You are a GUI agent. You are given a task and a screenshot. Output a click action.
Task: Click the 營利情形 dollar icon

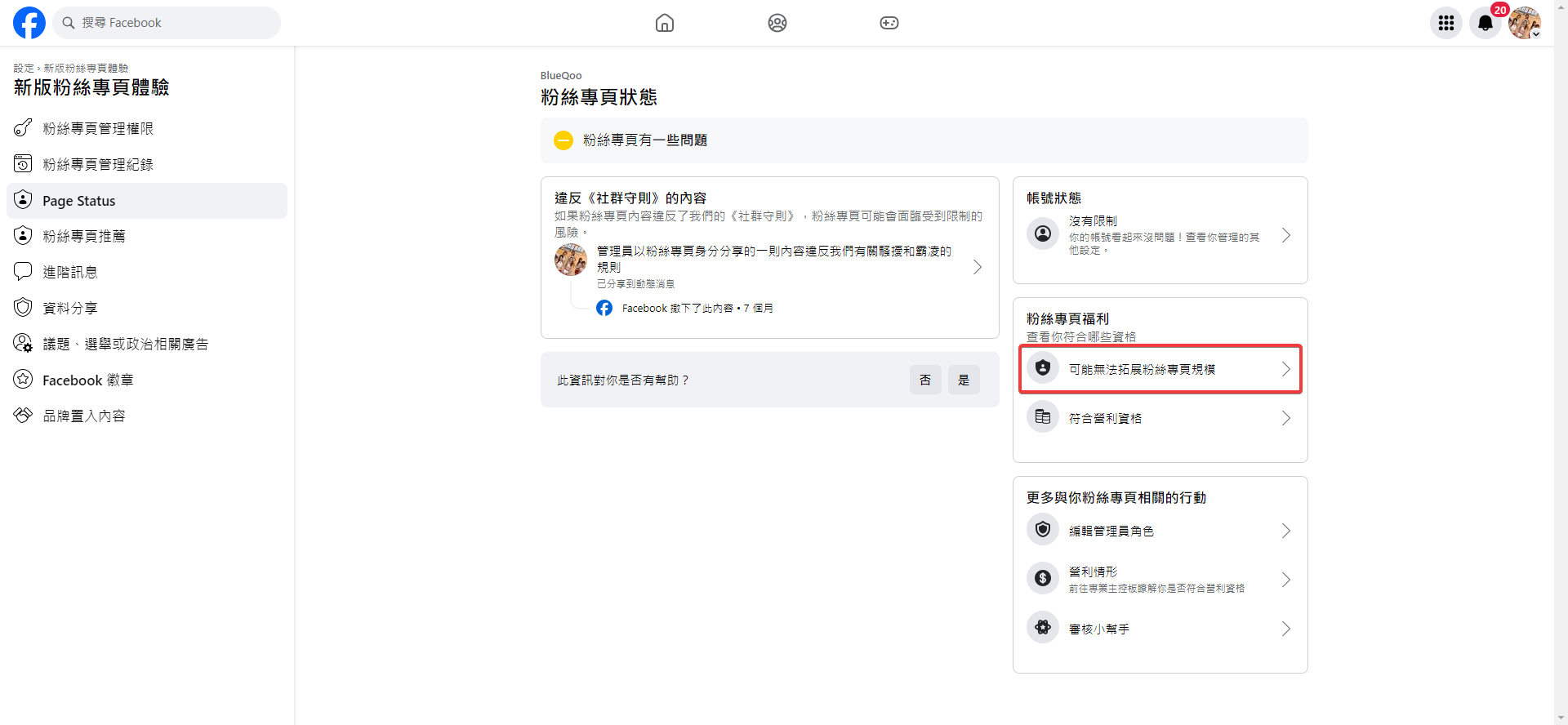(x=1043, y=579)
